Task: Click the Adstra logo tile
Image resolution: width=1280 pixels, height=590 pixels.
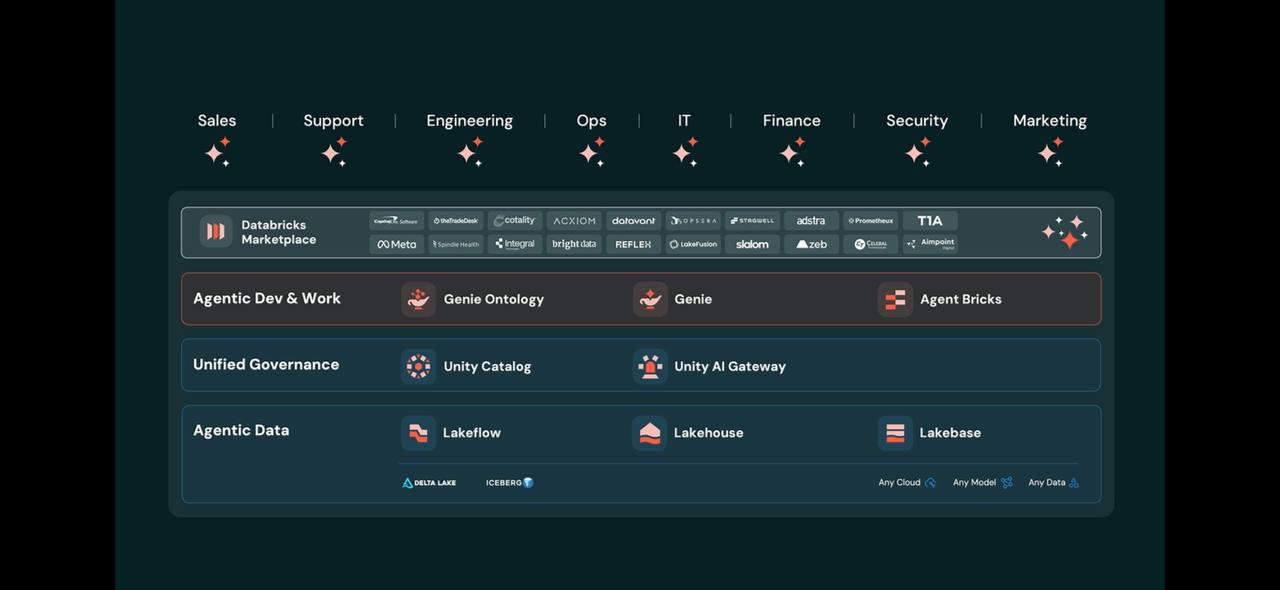Action: click(811, 221)
